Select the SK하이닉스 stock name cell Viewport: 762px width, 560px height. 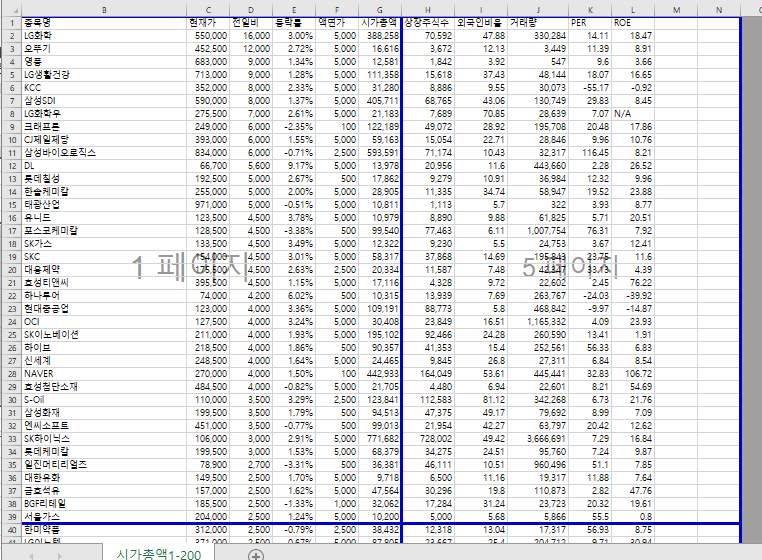click(104, 439)
